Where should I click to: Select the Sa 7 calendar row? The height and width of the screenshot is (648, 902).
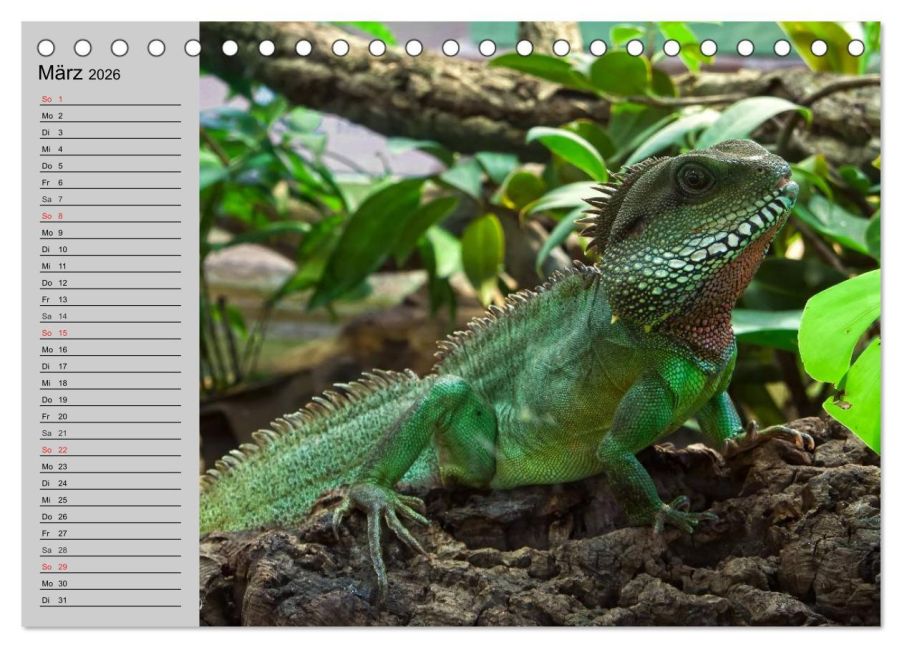click(110, 199)
